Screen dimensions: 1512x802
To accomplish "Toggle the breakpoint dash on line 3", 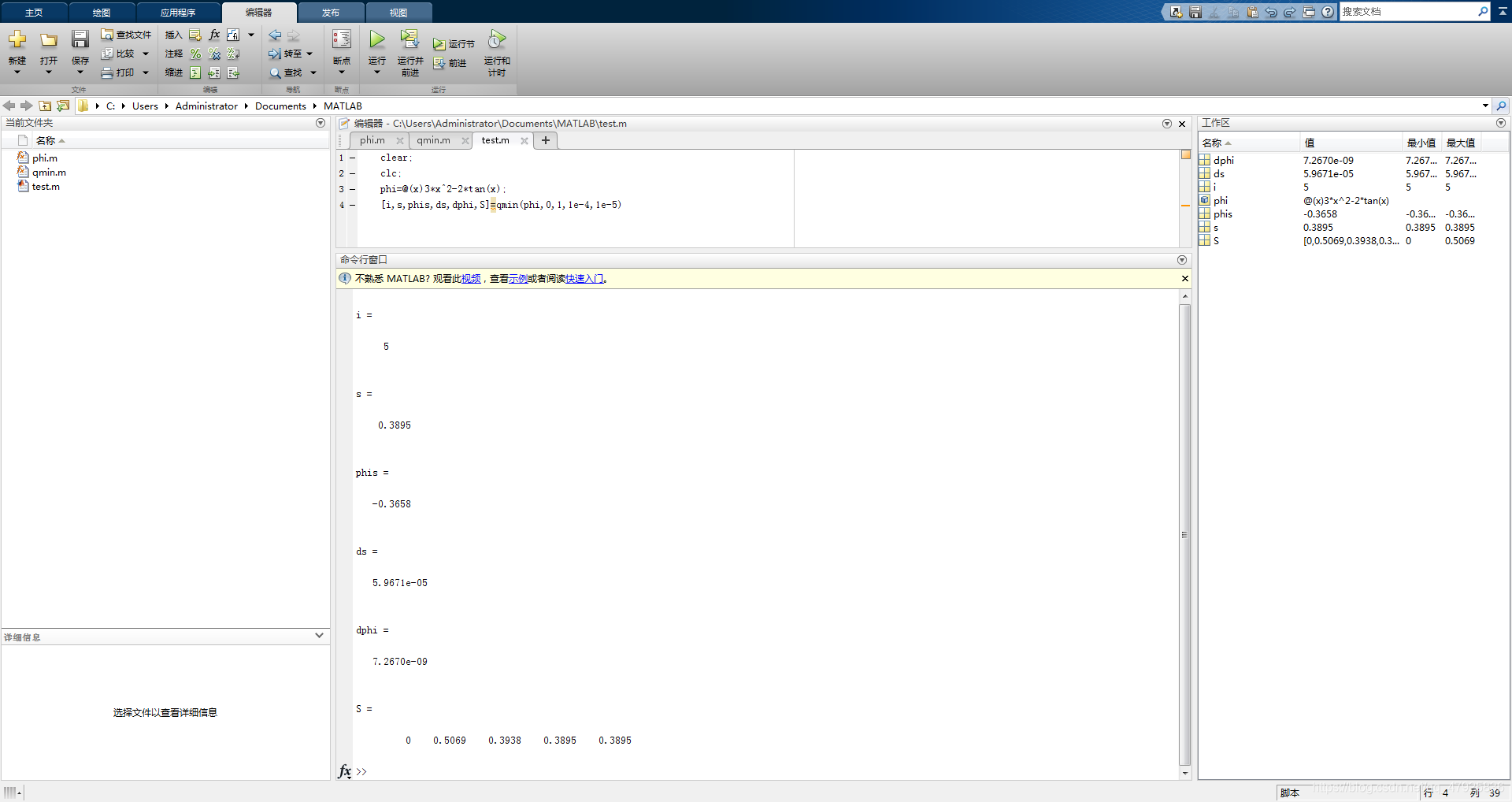I will [352, 189].
